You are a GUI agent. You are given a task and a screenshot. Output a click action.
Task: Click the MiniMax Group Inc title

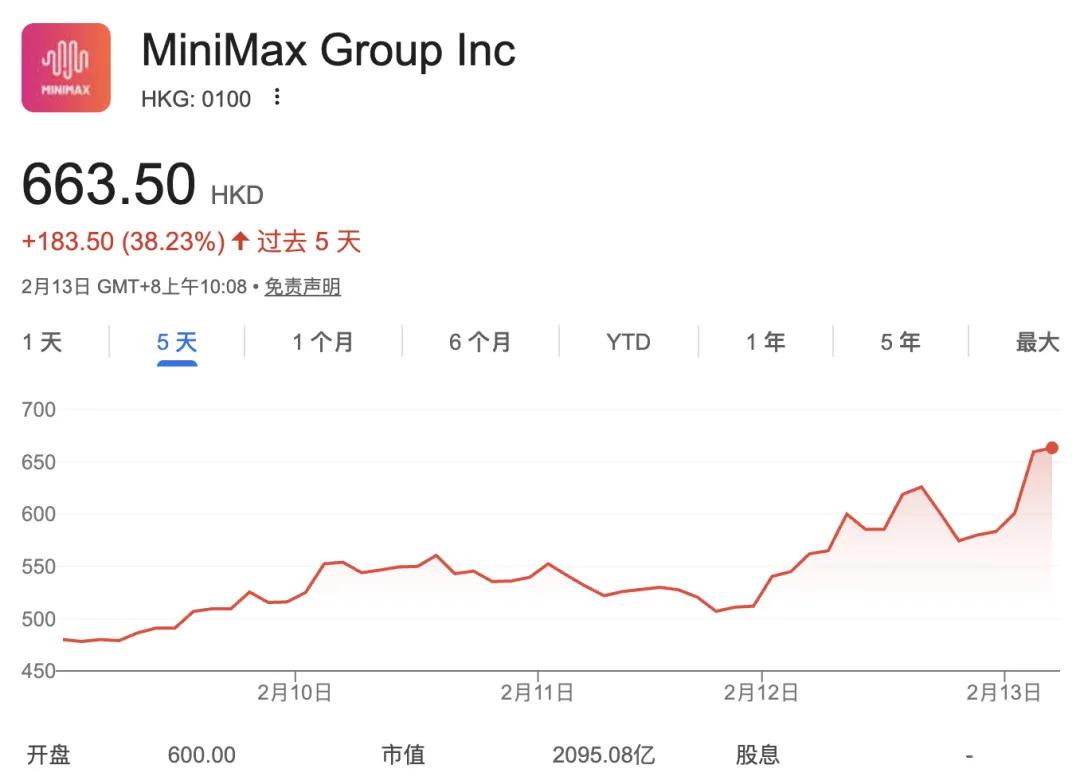(329, 50)
